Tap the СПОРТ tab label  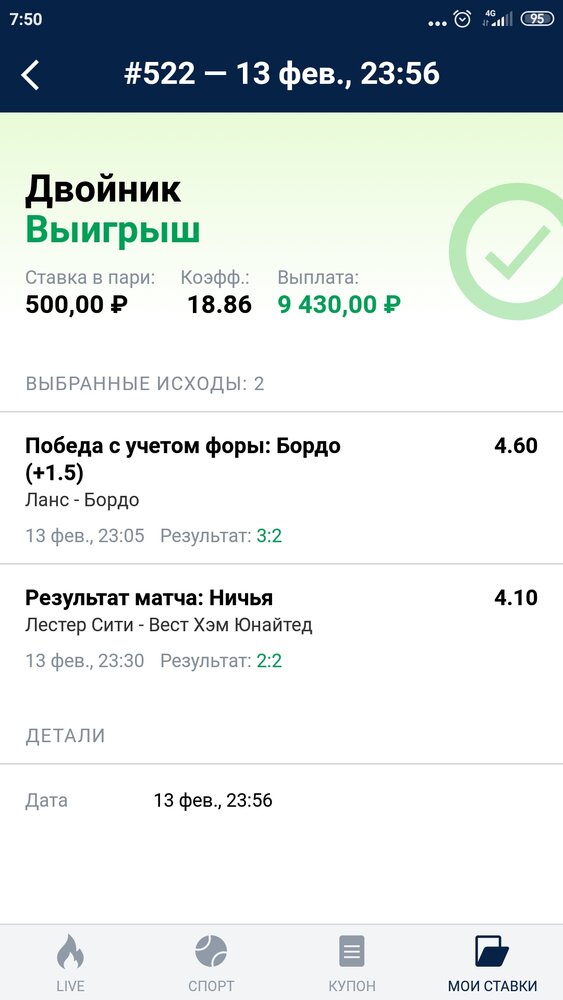click(x=211, y=986)
